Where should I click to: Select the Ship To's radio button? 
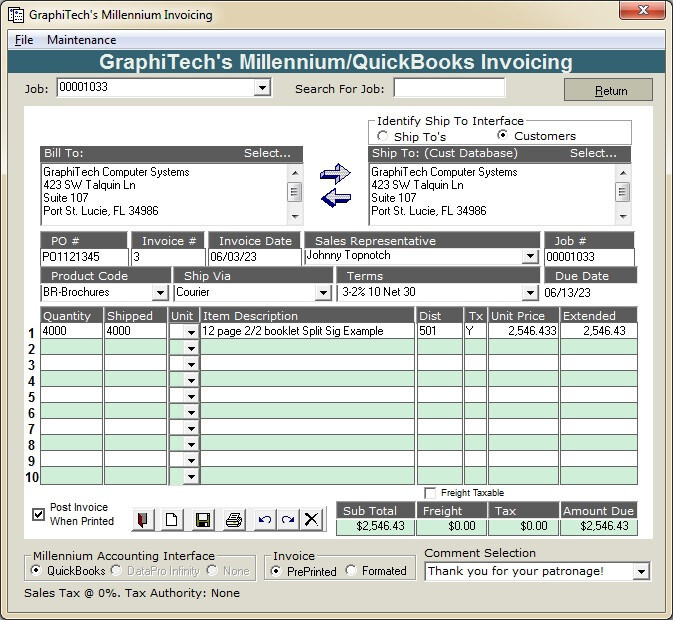click(382, 136)
